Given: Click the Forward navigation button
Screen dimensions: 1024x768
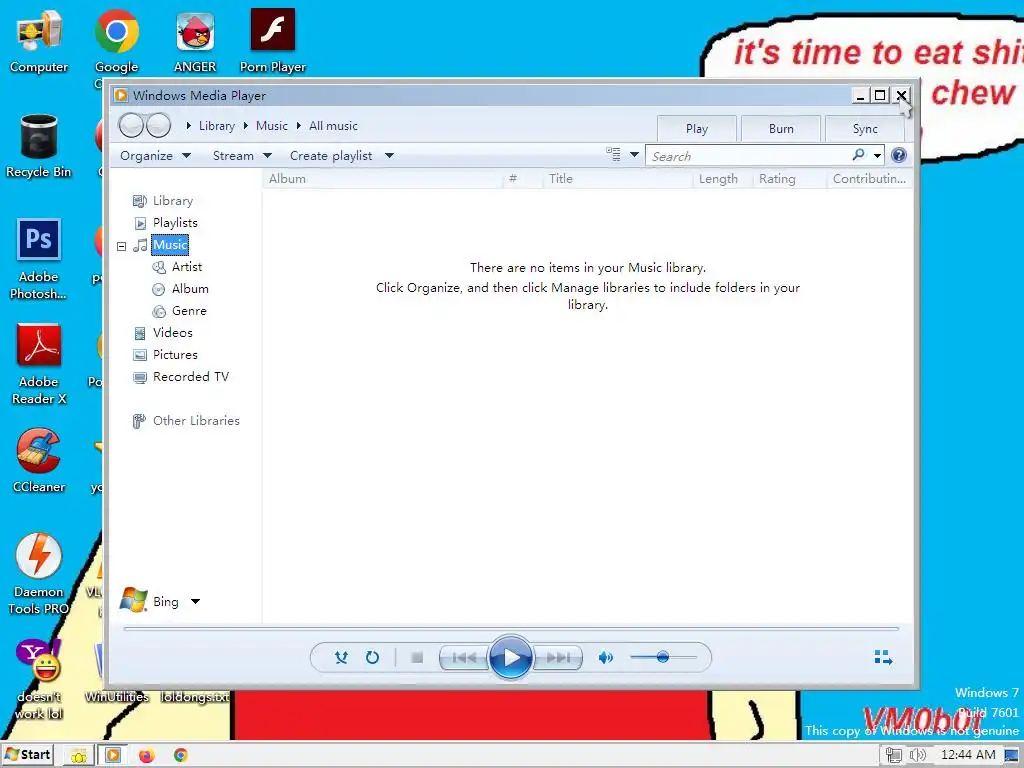Looking at the screenshot, I should (159, 125).
